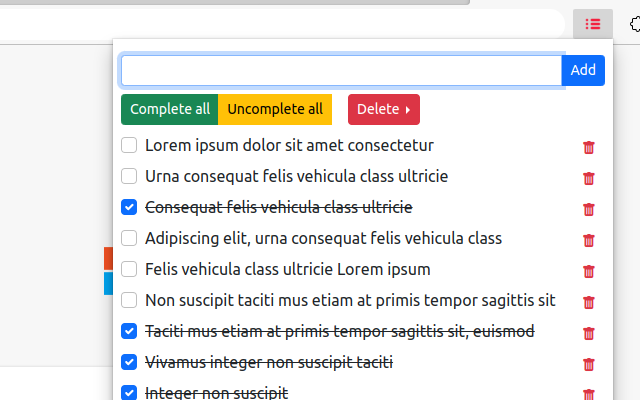Click the Complete all button
The width and height of the screenshot is (640, 400).
coord(170,109)
